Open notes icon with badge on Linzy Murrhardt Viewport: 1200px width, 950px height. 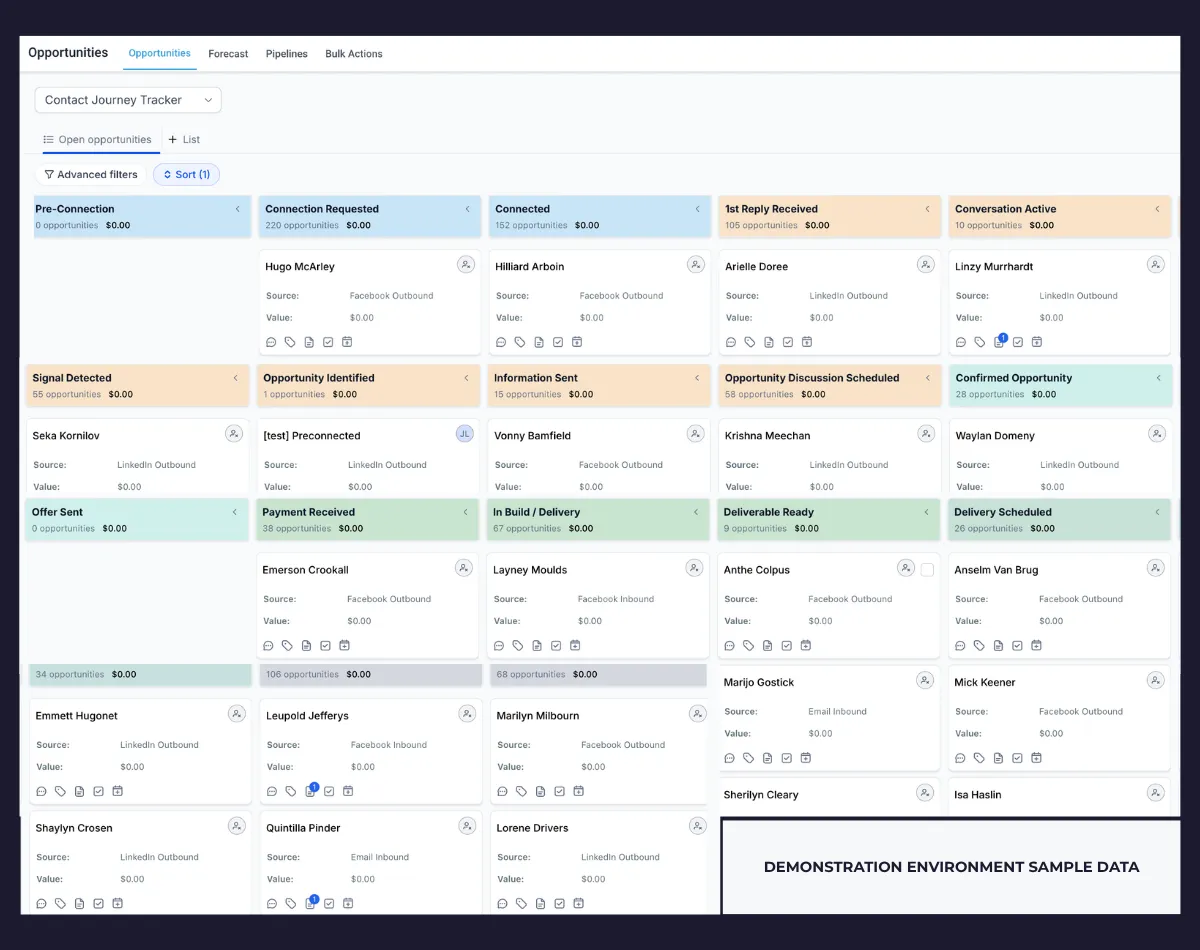[999, 341]
